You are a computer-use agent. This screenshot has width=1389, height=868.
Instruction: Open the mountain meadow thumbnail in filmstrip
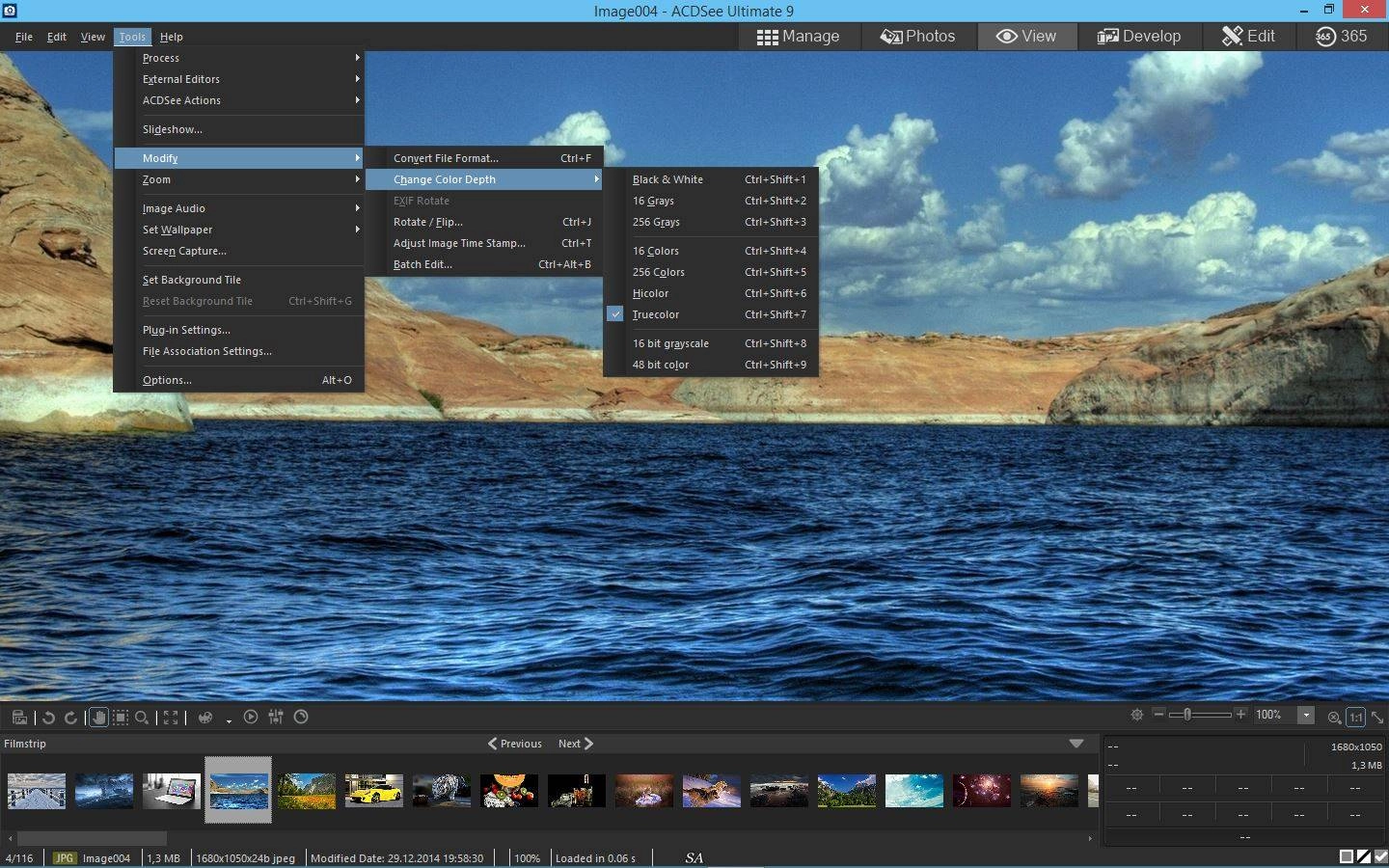coord(307,791)
